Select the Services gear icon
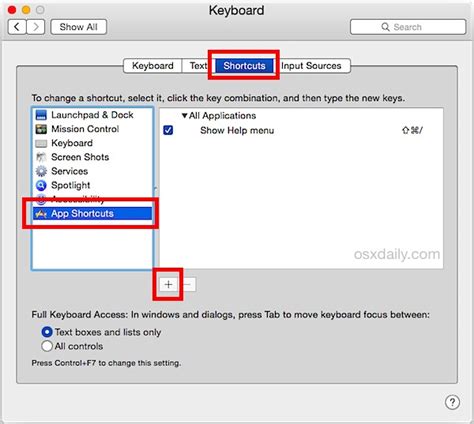 41,171
